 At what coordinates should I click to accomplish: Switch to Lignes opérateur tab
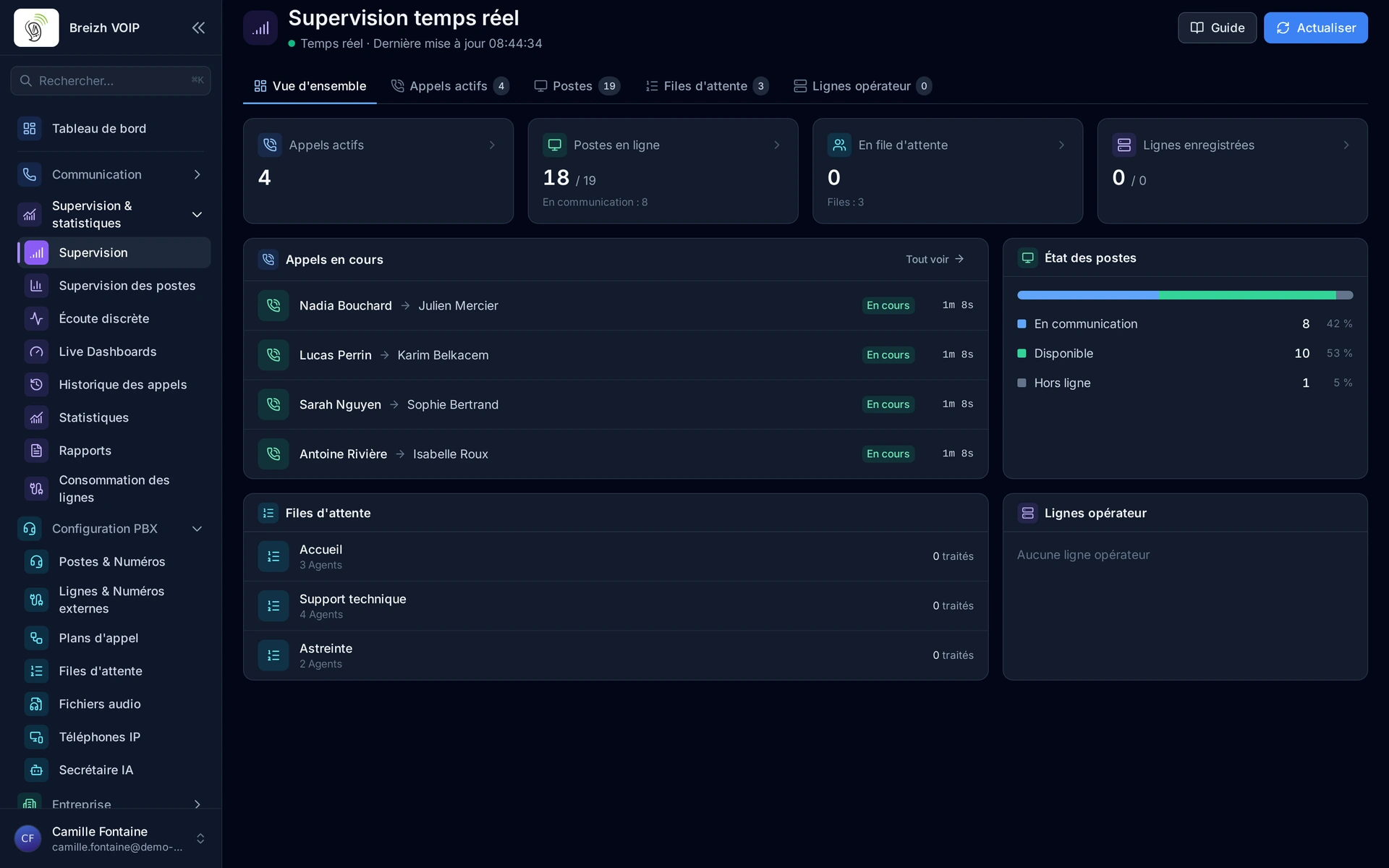862,86
